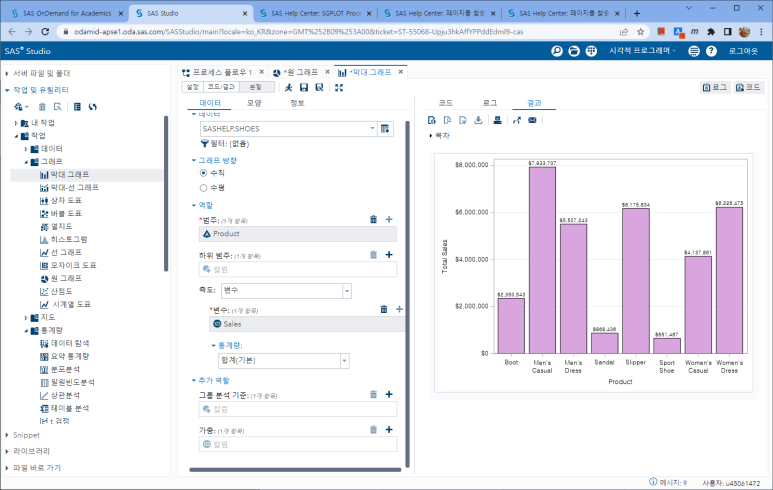Add a column to 하위 범주 with its plus icon
773x490 pixels.
click(389, 255)
